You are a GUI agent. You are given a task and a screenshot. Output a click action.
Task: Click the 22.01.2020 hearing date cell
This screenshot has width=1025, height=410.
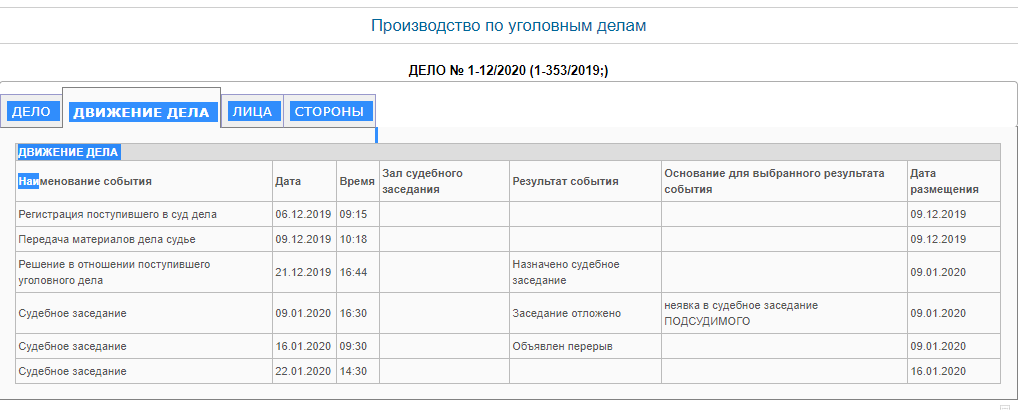click(x=304, y=371)
